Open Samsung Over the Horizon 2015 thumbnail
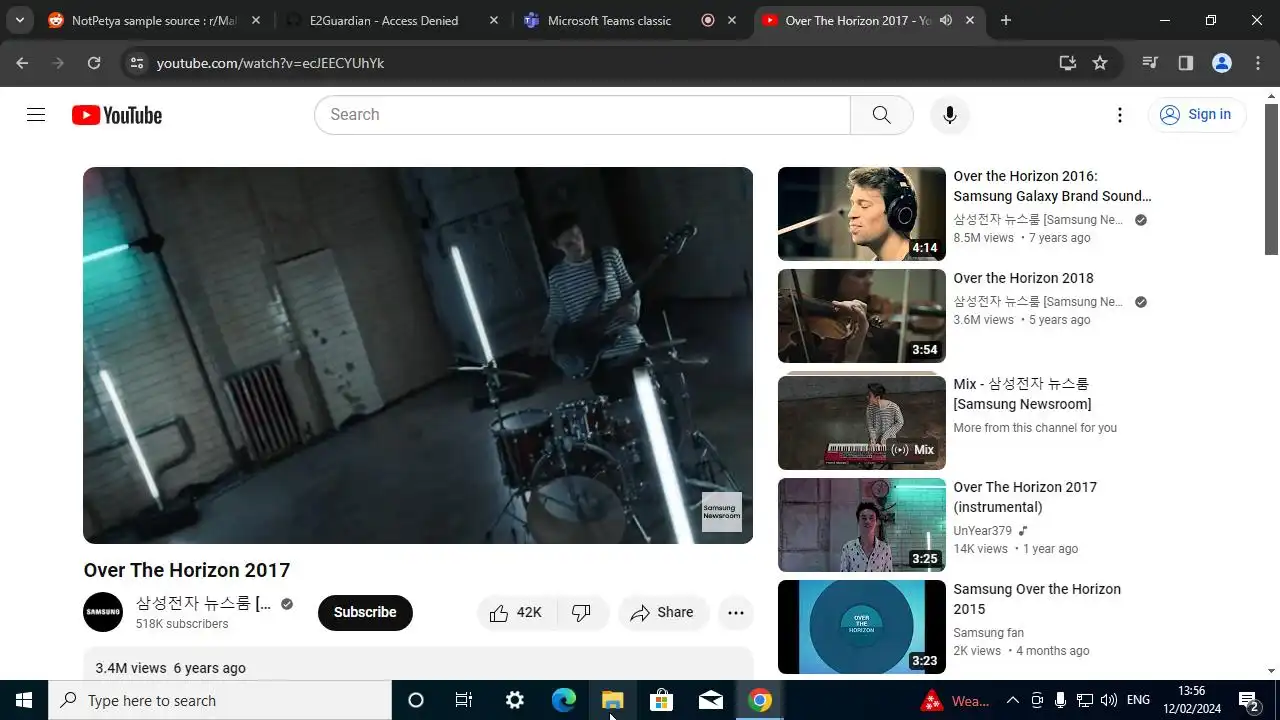Screen dimensions: 1280x720 [862, 627]
